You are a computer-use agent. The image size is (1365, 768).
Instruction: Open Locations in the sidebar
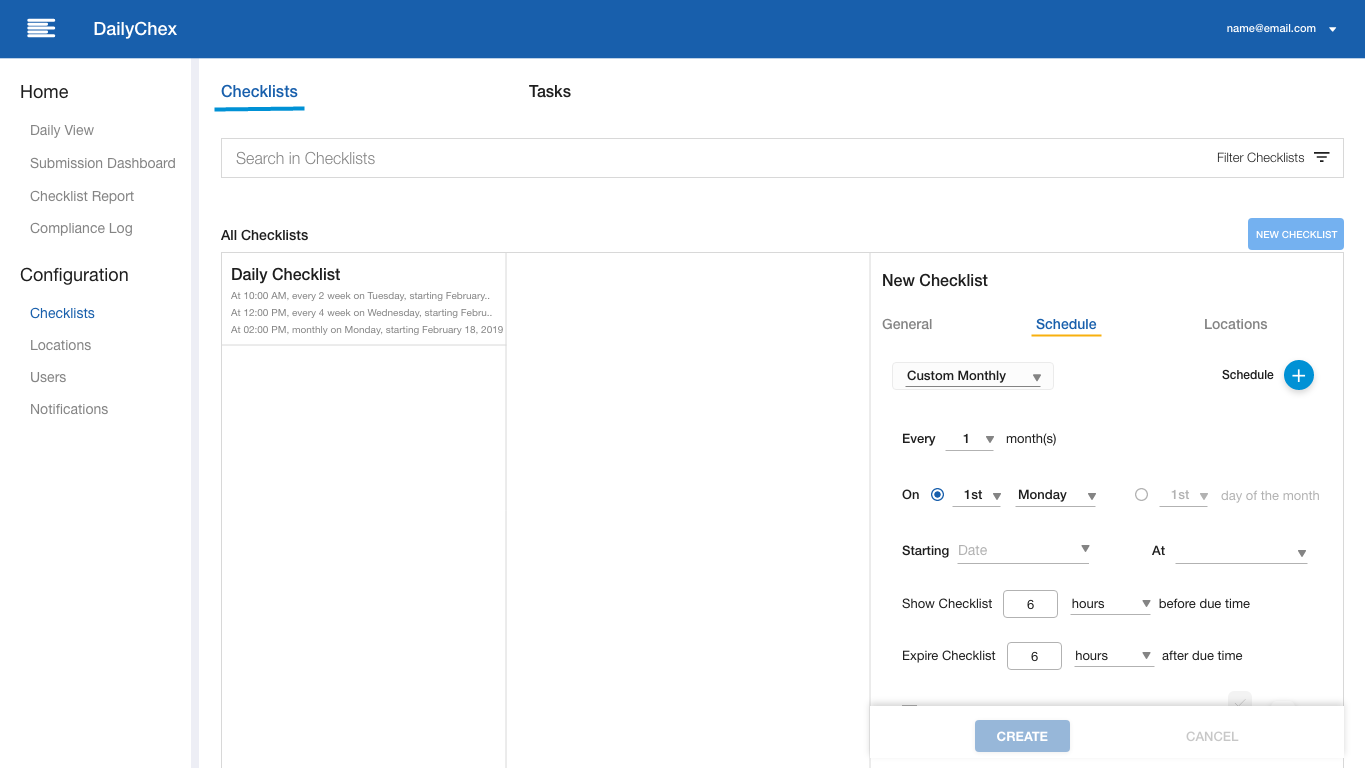[60, 345]
